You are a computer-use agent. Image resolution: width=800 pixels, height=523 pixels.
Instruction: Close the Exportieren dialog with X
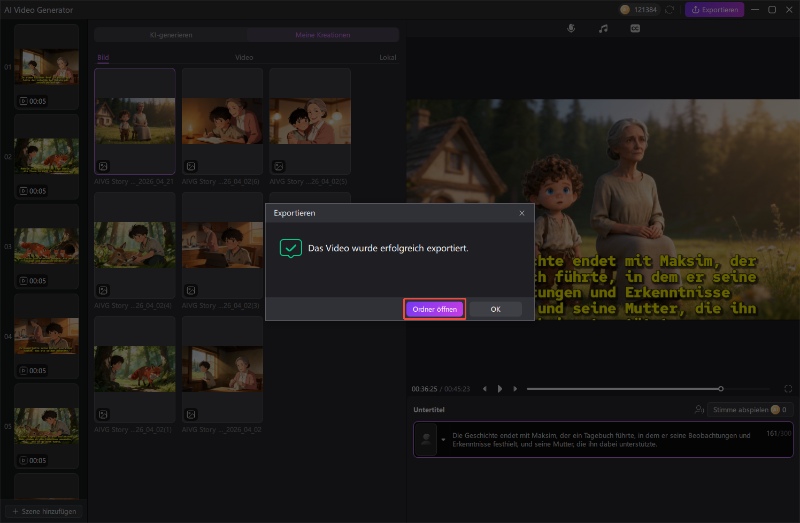521,213
